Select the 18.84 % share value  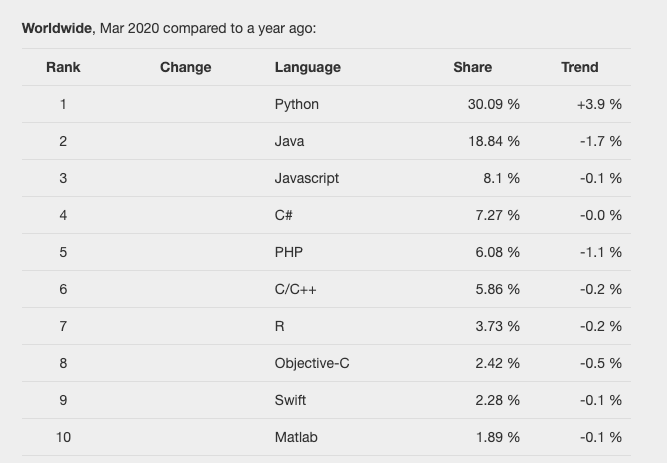pyautogui.click(x=493, y=141)
